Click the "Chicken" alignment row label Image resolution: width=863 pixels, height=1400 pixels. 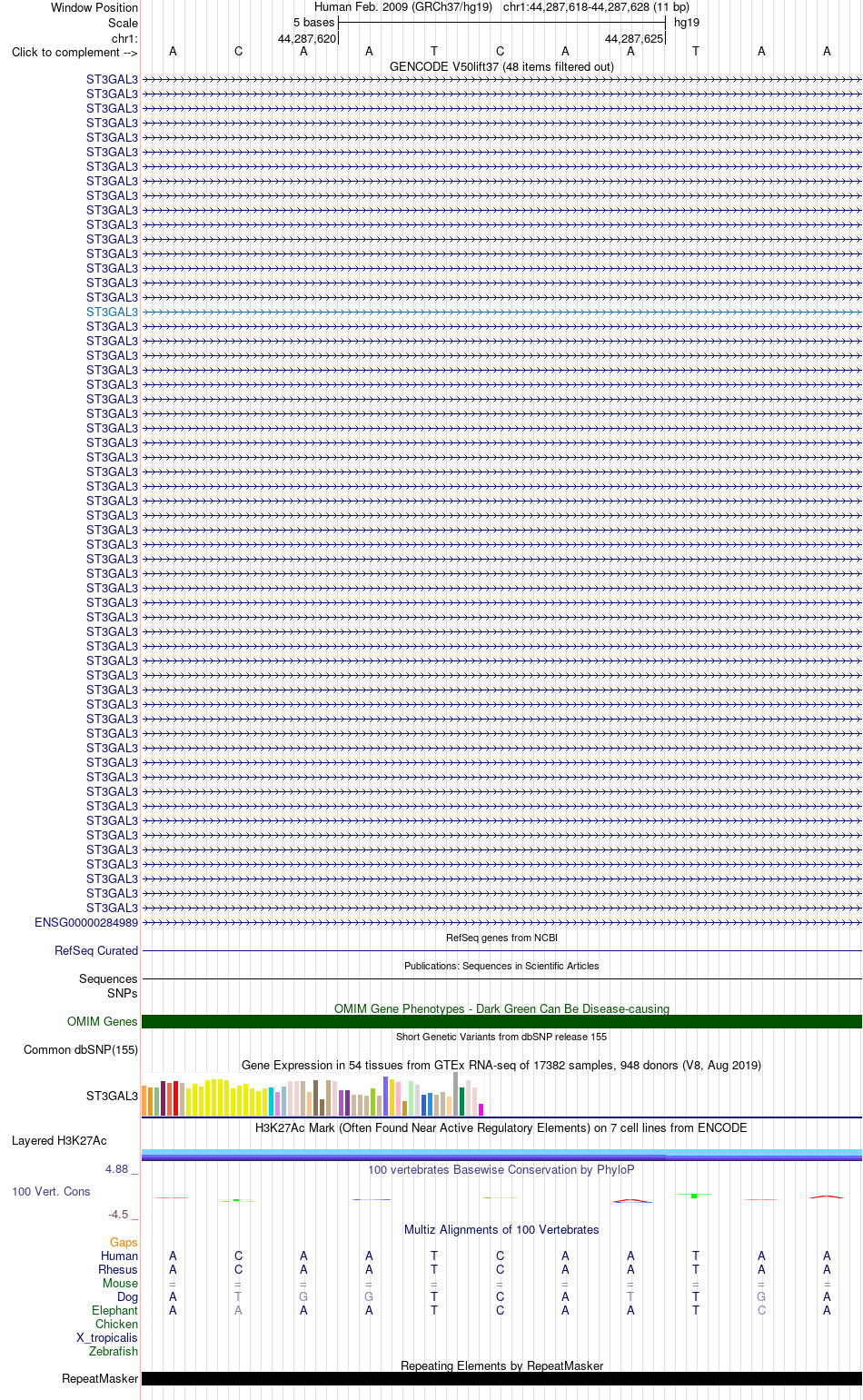pyautogui.click(x=116, y=1324)
